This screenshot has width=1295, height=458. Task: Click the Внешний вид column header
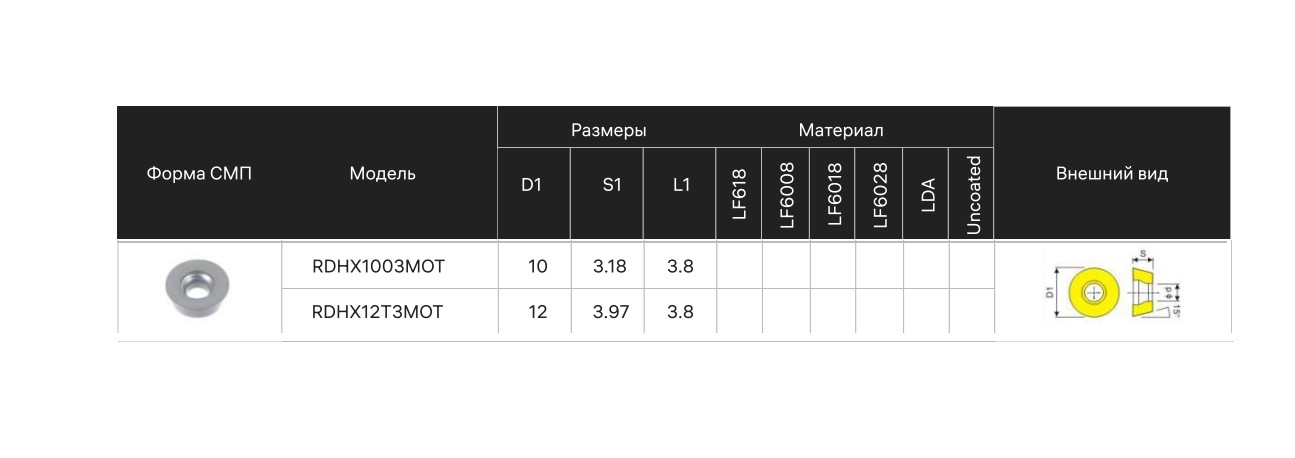point(1112,174)
